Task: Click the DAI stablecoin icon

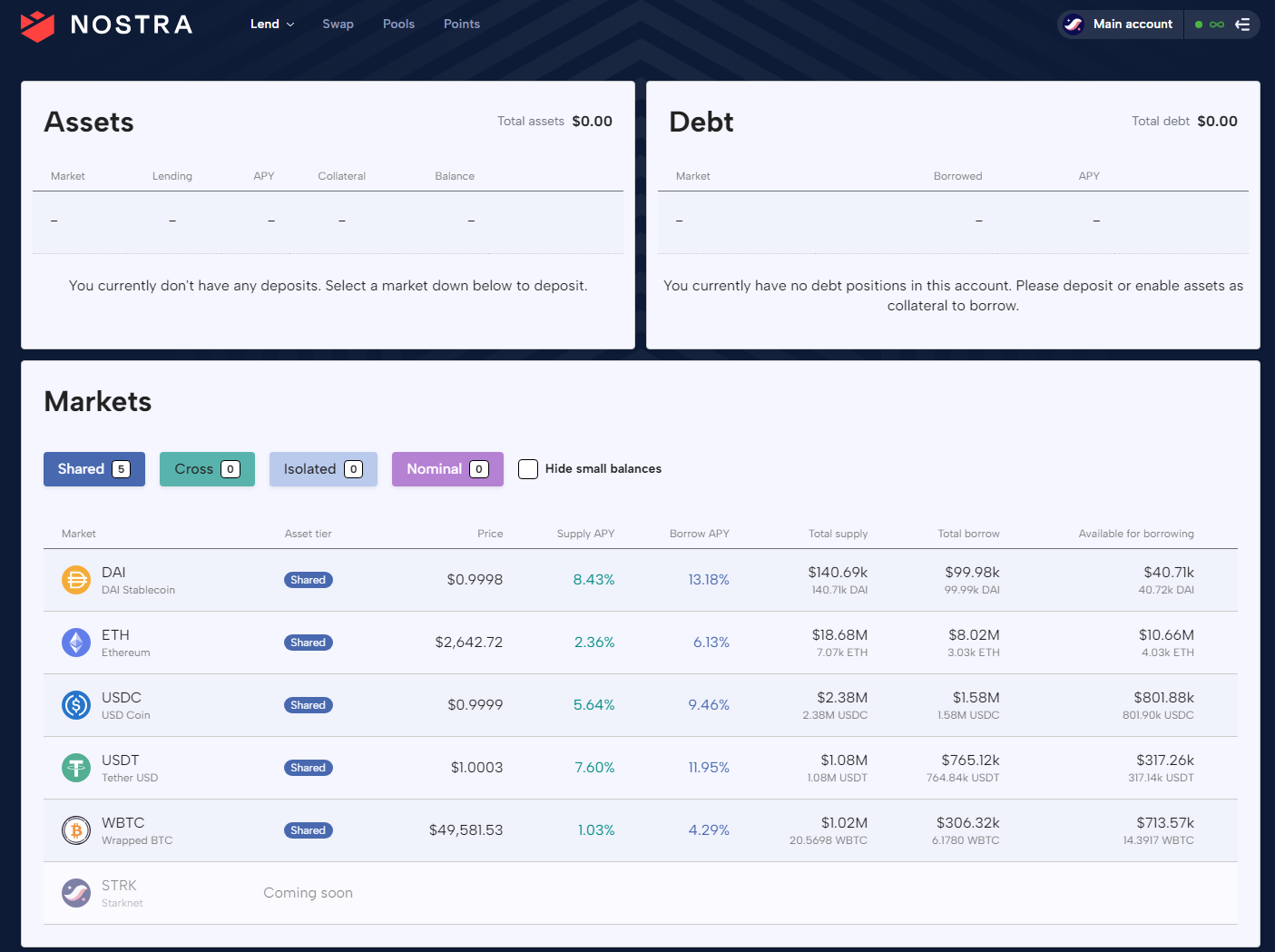Action: coord(76,580)
